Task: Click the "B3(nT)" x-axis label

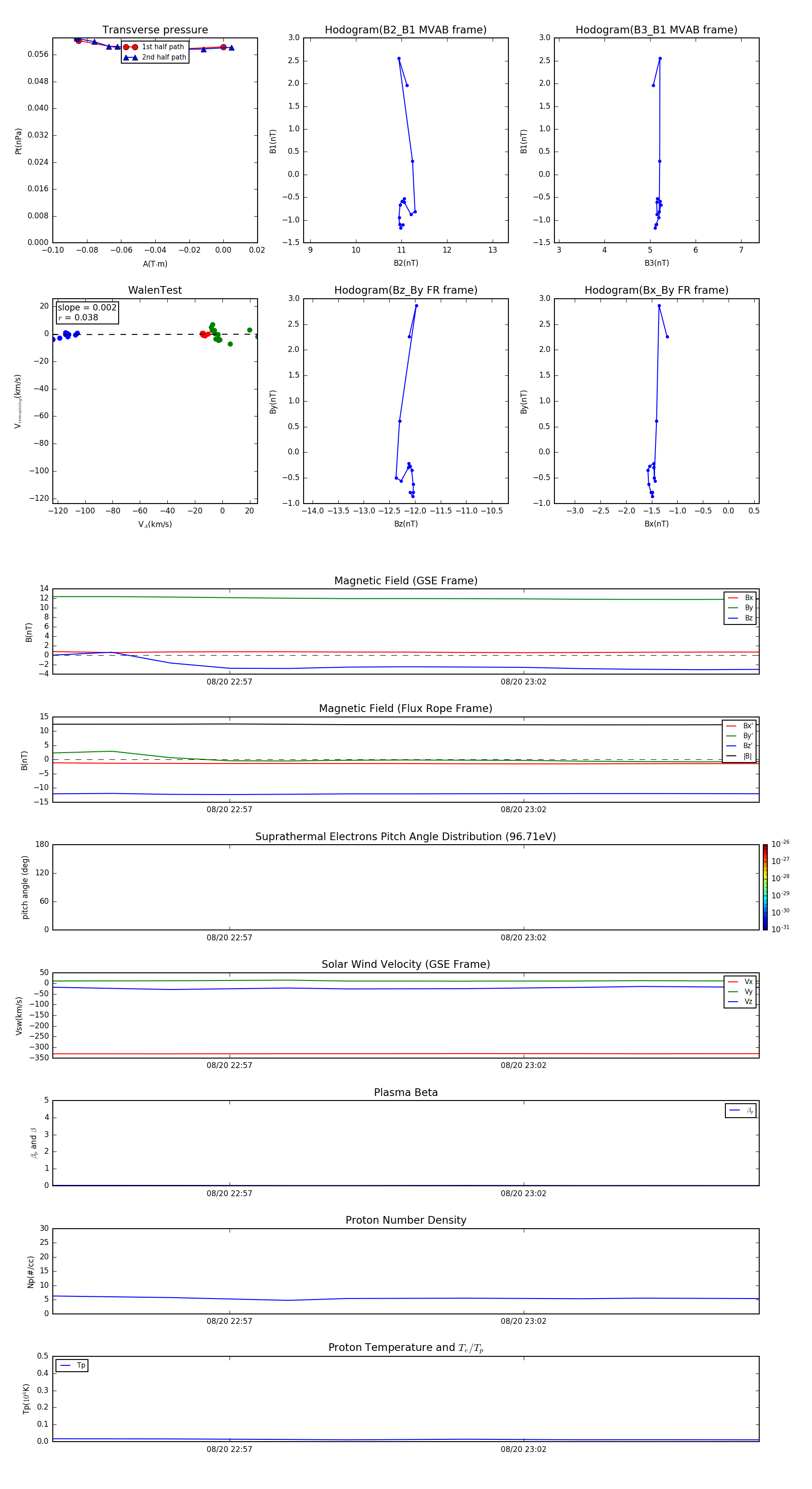Action: 656,263
